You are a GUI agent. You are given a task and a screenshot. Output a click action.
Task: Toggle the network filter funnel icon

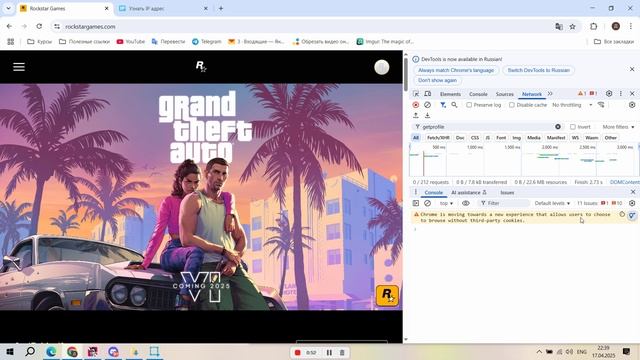point(443,105)
